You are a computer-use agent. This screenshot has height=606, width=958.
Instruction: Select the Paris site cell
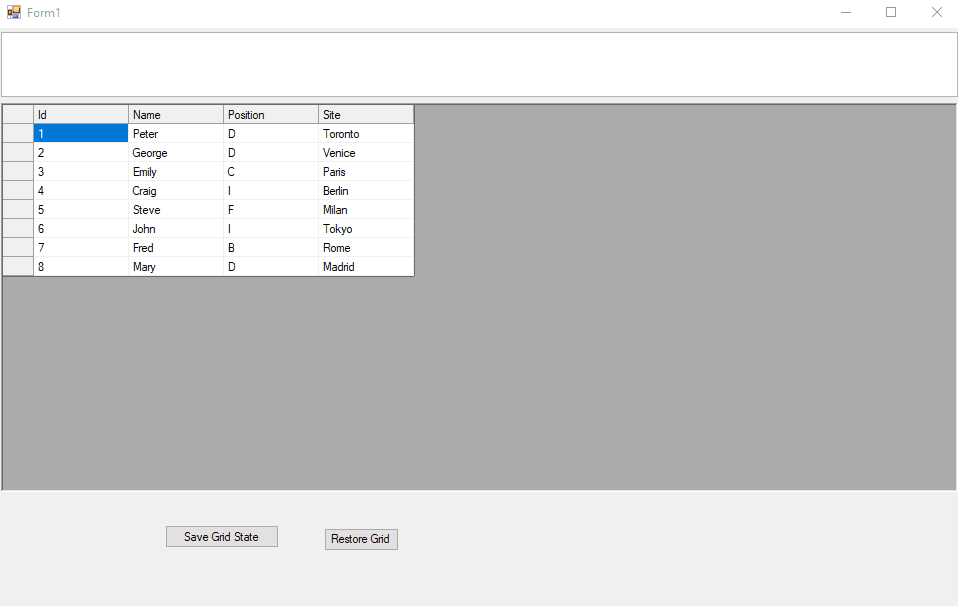tap(366, 171)
